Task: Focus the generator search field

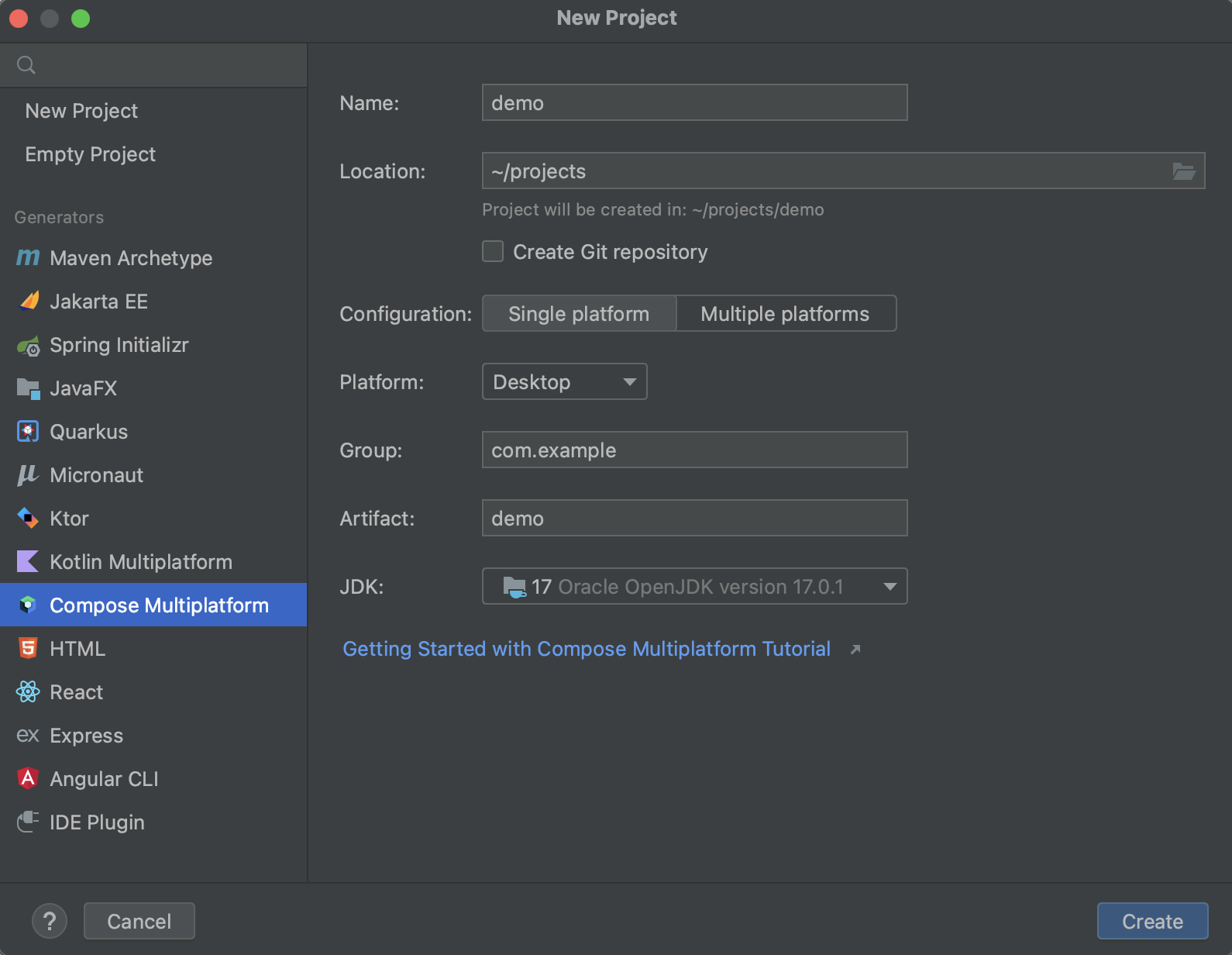Action: click(153, 65)
